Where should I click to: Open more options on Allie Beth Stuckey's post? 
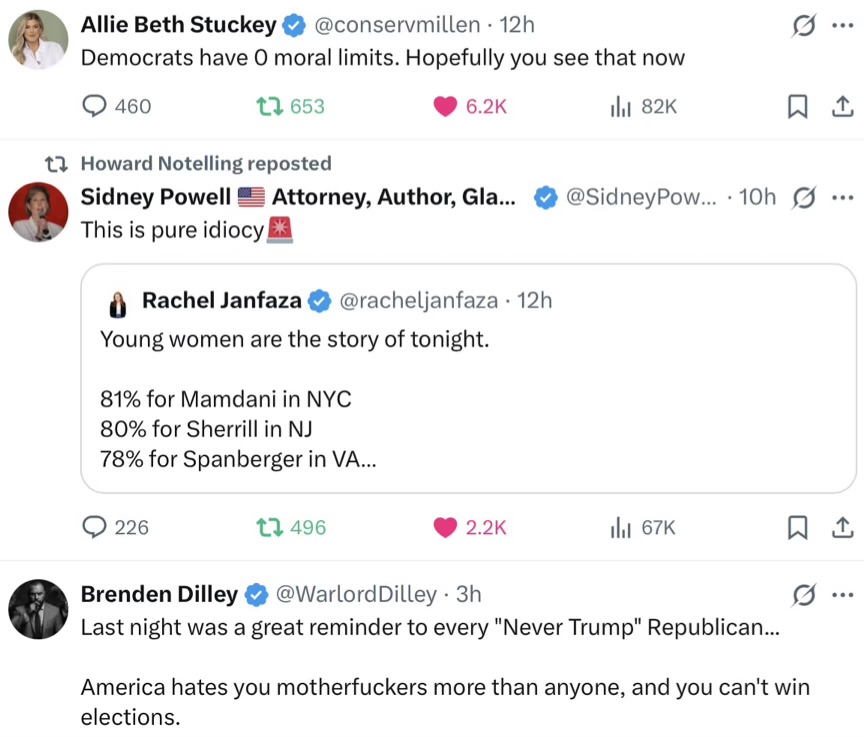pos(842,25)
